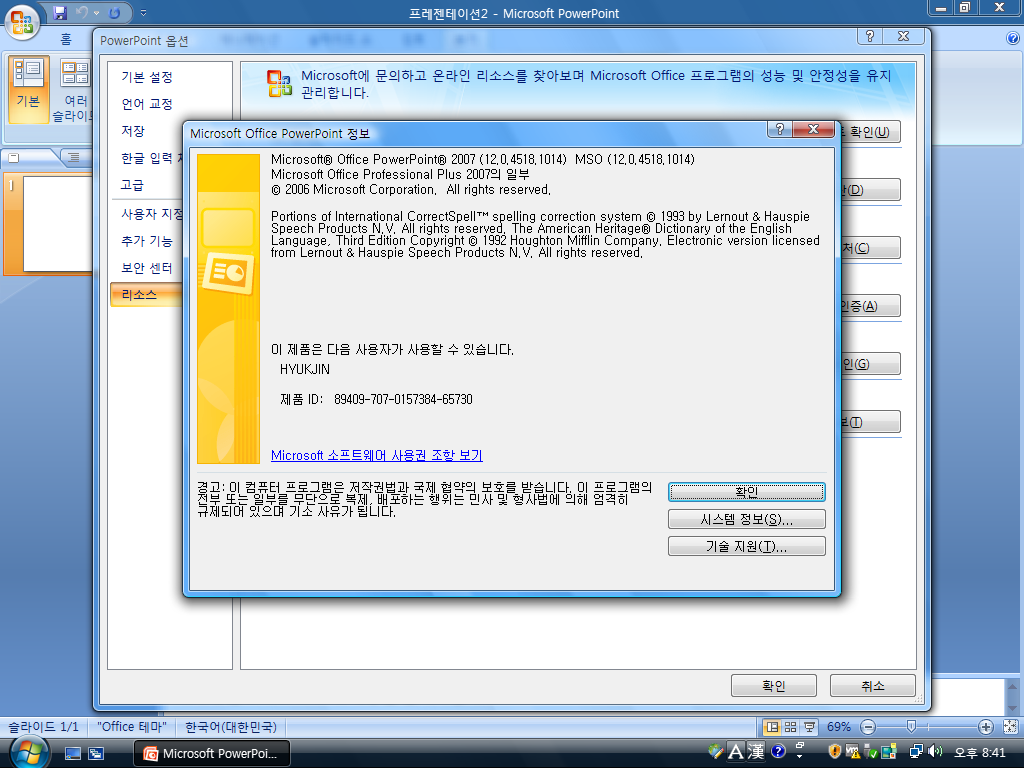Select 고급 in the options list
Image resolution: width=1024 pixels, height=768 pixels.
(x=133, y=185)
